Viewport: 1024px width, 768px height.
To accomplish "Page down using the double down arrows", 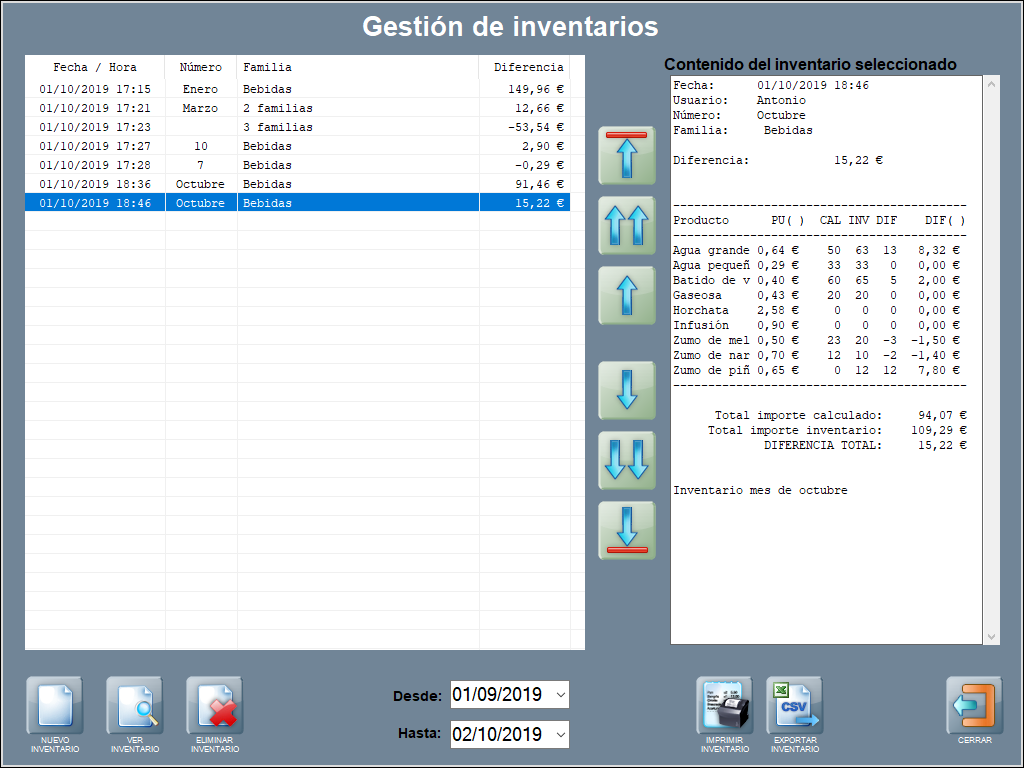I will click(627, 460).
